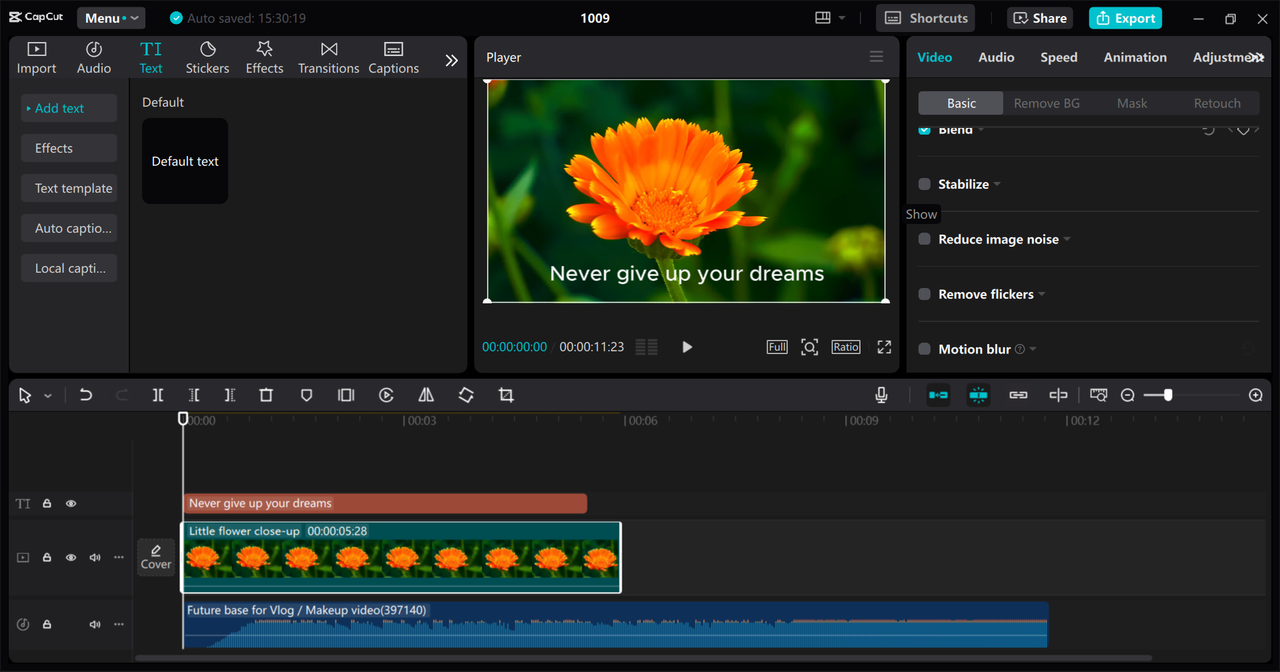Click the clip linkage chain icon
This screenshot has height=672, width=1280.
1018,395
